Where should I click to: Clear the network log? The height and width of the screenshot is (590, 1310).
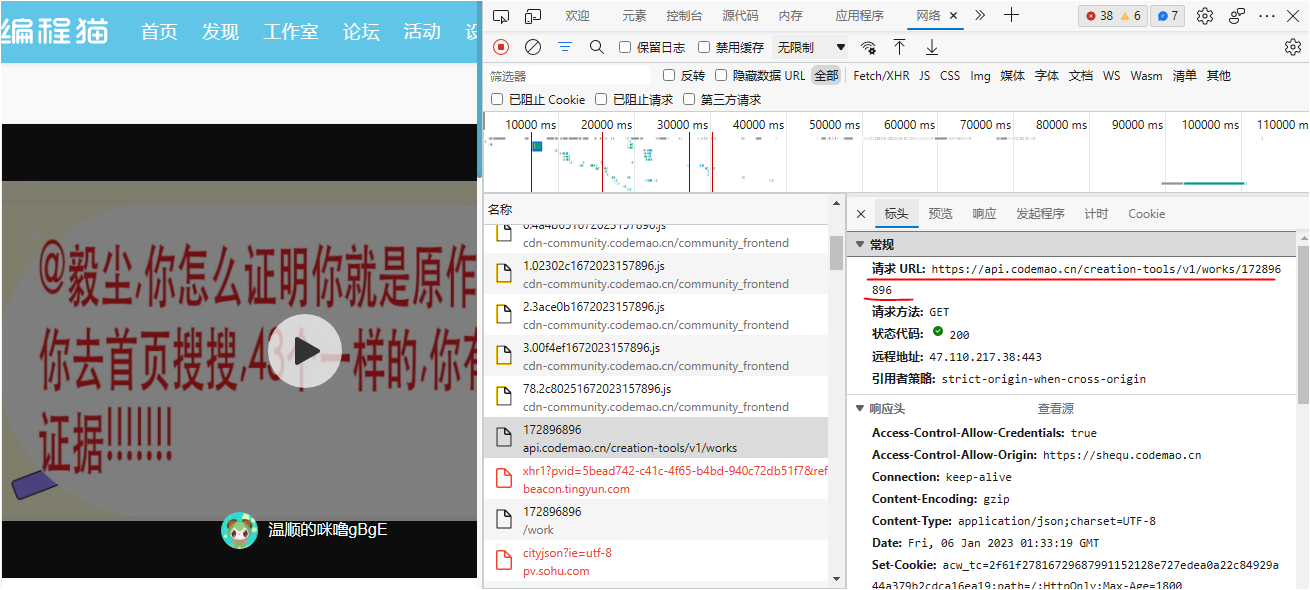pos(533,47)
